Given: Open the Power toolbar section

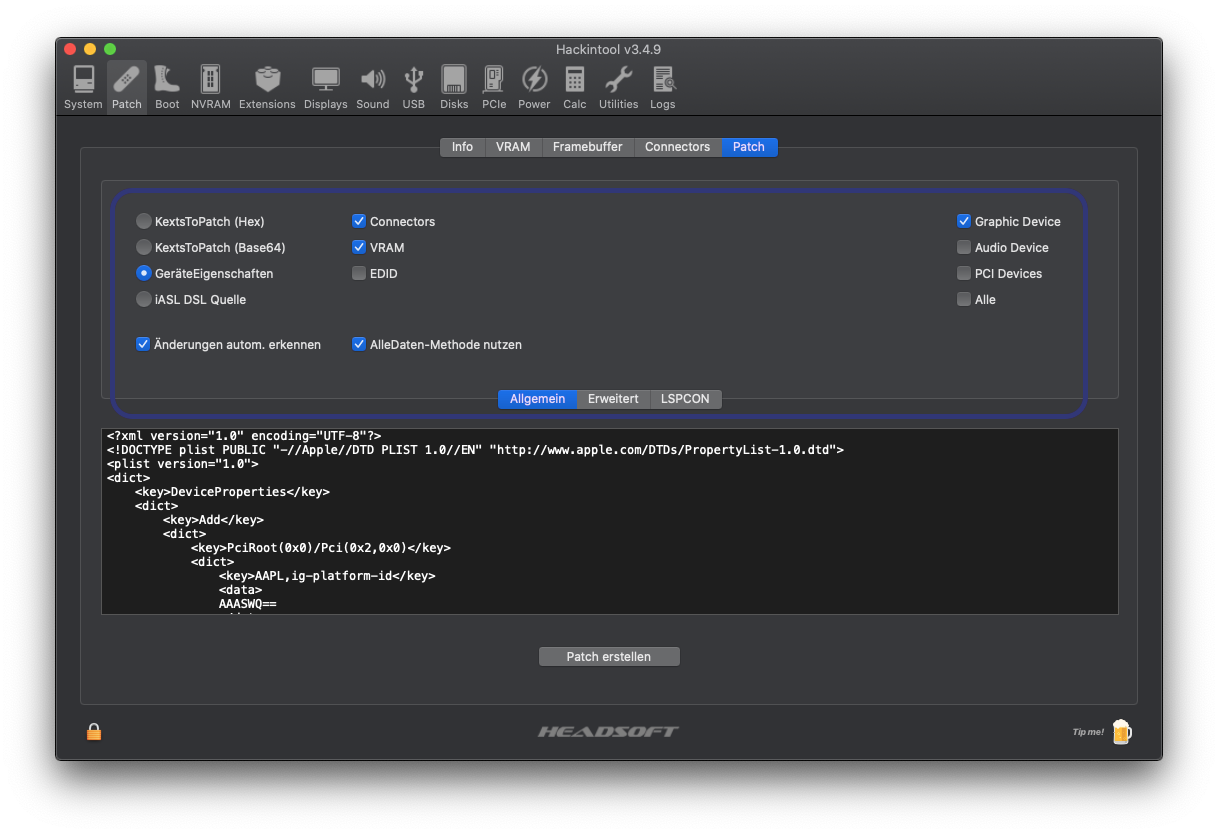Looking at the screenshot, I should 534,87.
